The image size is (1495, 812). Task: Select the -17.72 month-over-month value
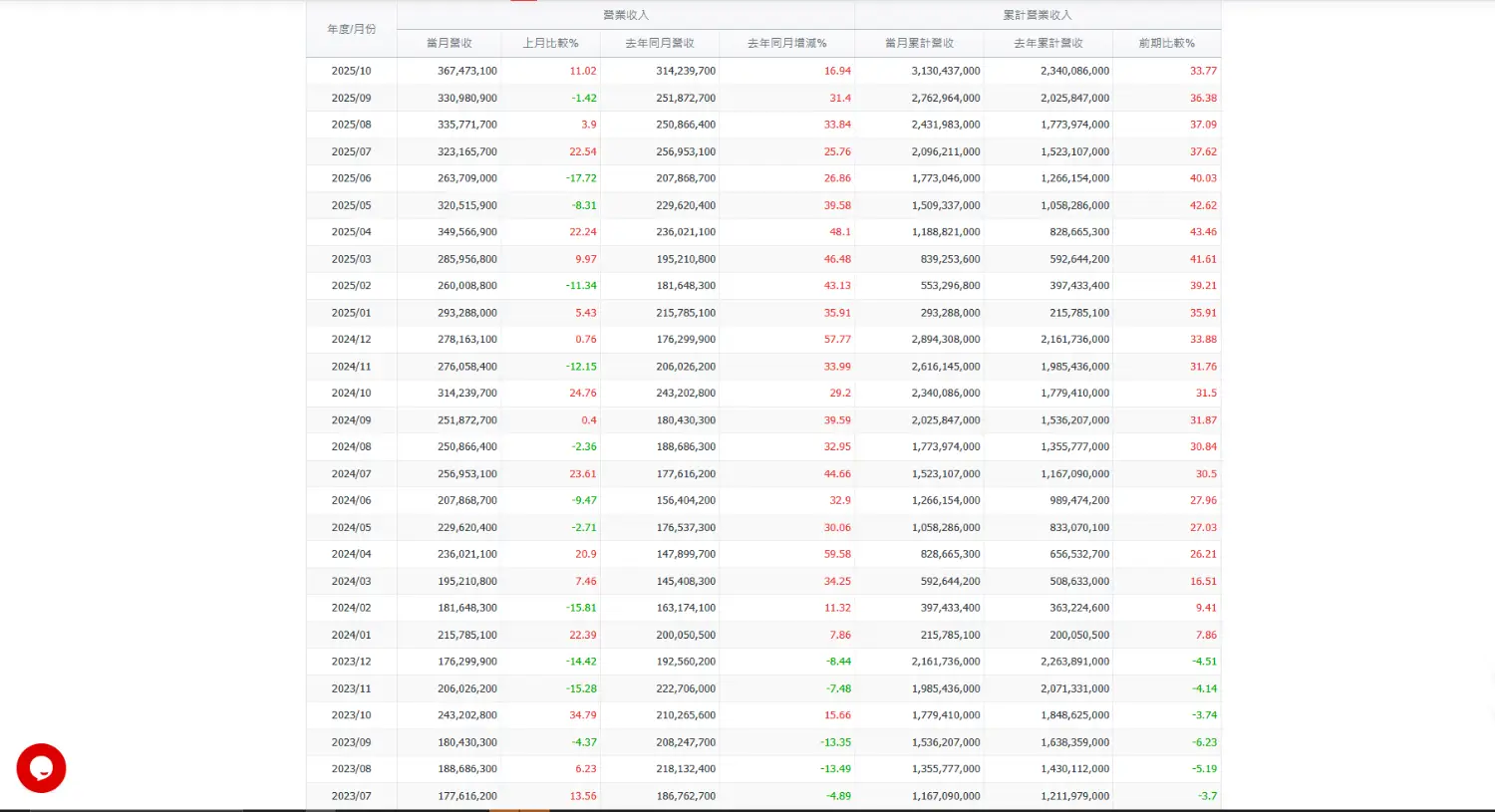pyautogui.click(x=581, y=178)
